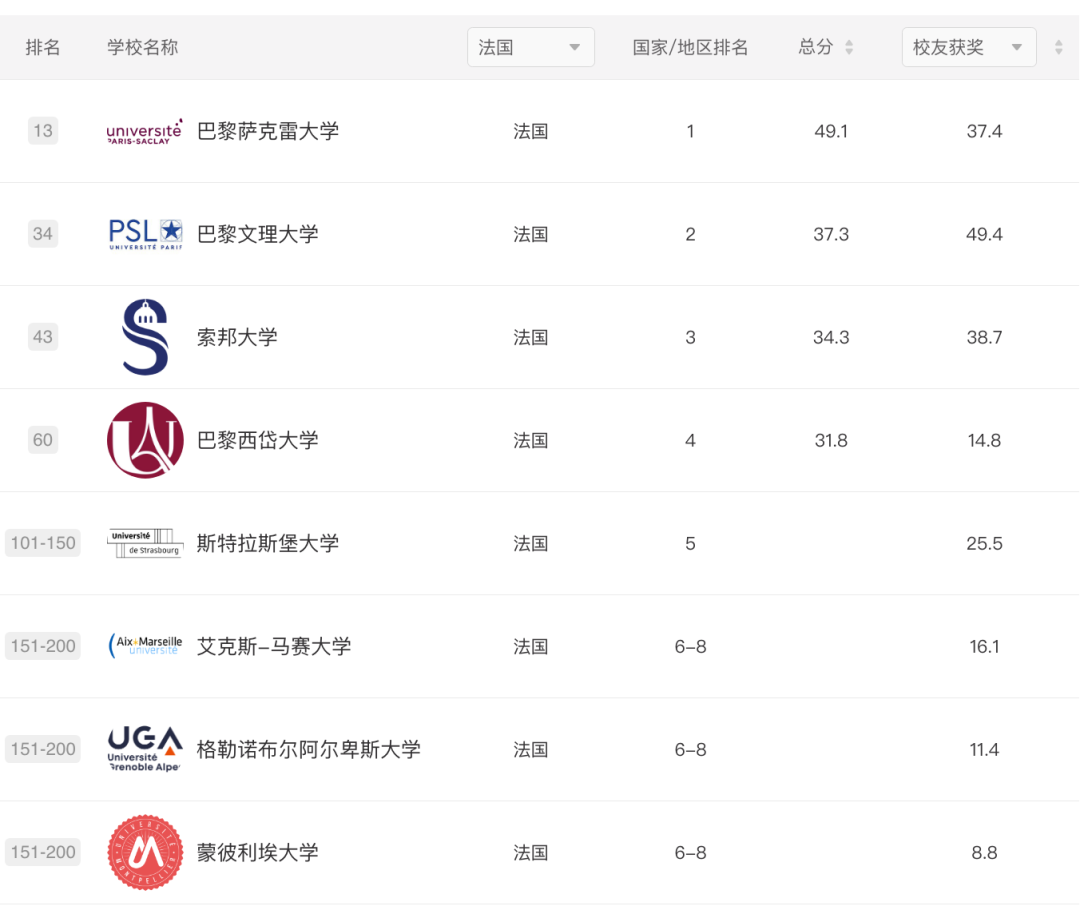The image size is (1080, 906).
Task: Click national rank 6-8 for 格勒诺布尔阿尔卑斯大学
Action: [x=690, y=749]
